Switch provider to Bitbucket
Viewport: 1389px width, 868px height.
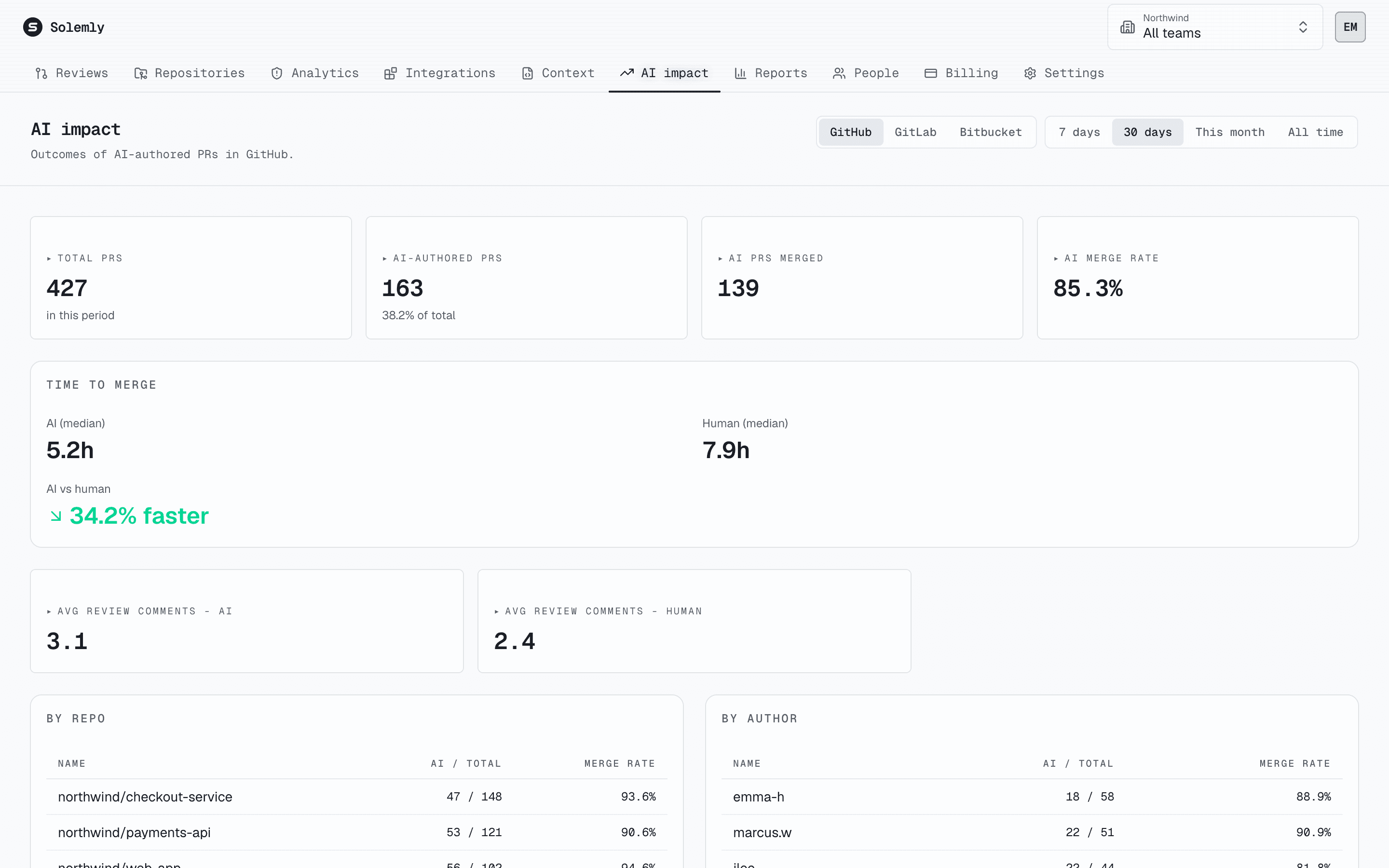point(991,132)
